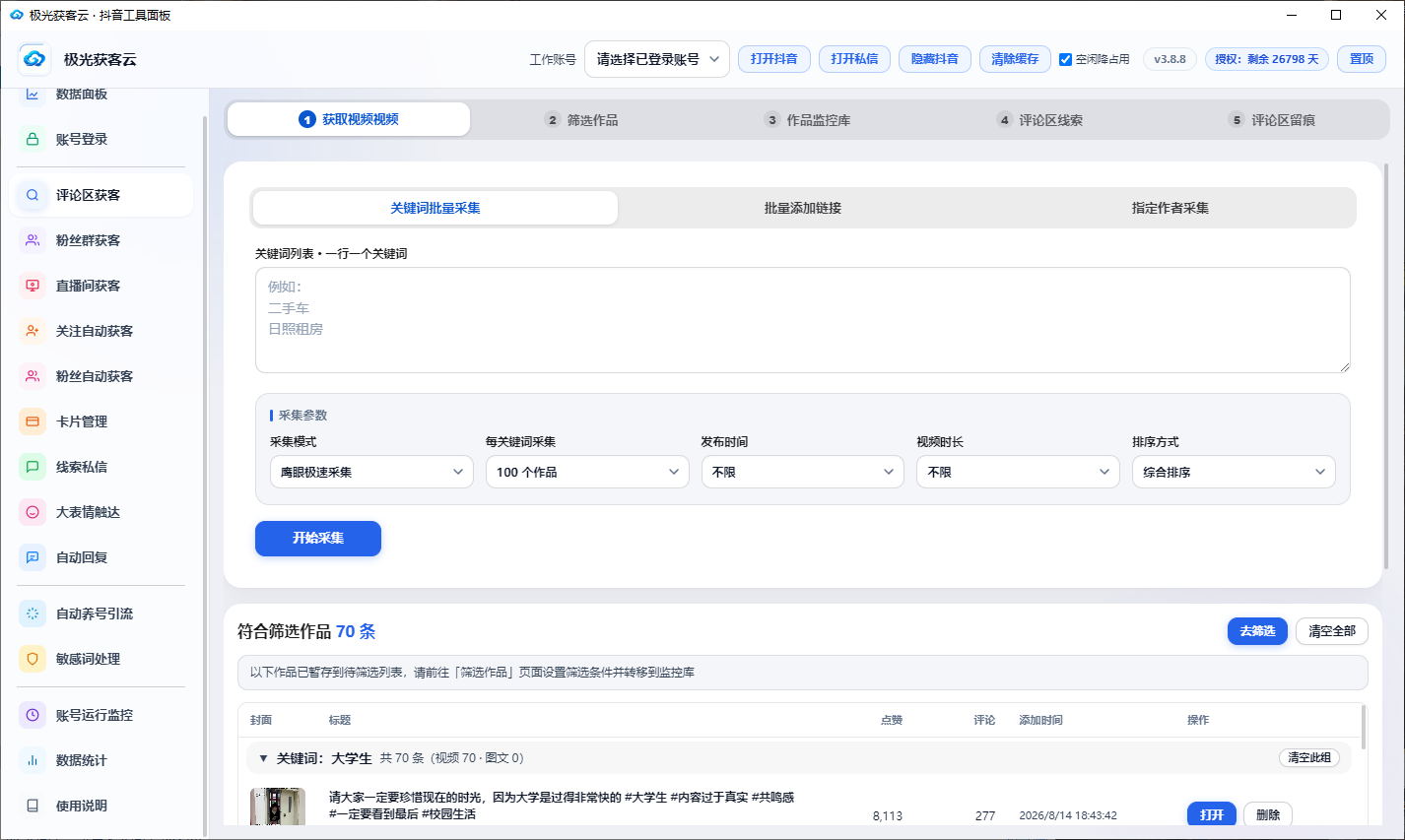Click step 4 number badge of 评论区线索
This screenshot has width=1405, height=840.
tap(1005, 120)
